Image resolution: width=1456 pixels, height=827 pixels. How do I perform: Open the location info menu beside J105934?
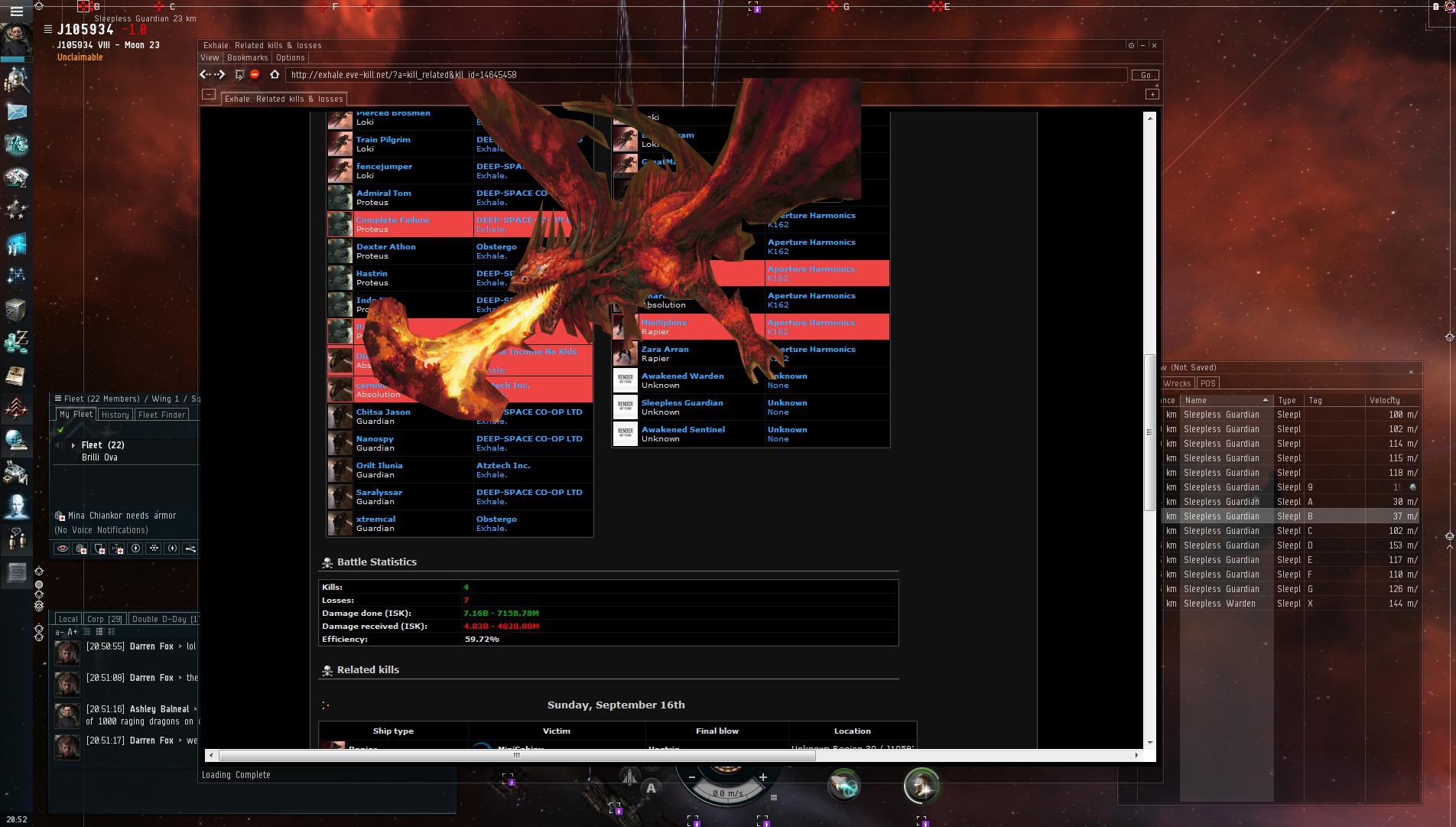(x=48, y=29)
